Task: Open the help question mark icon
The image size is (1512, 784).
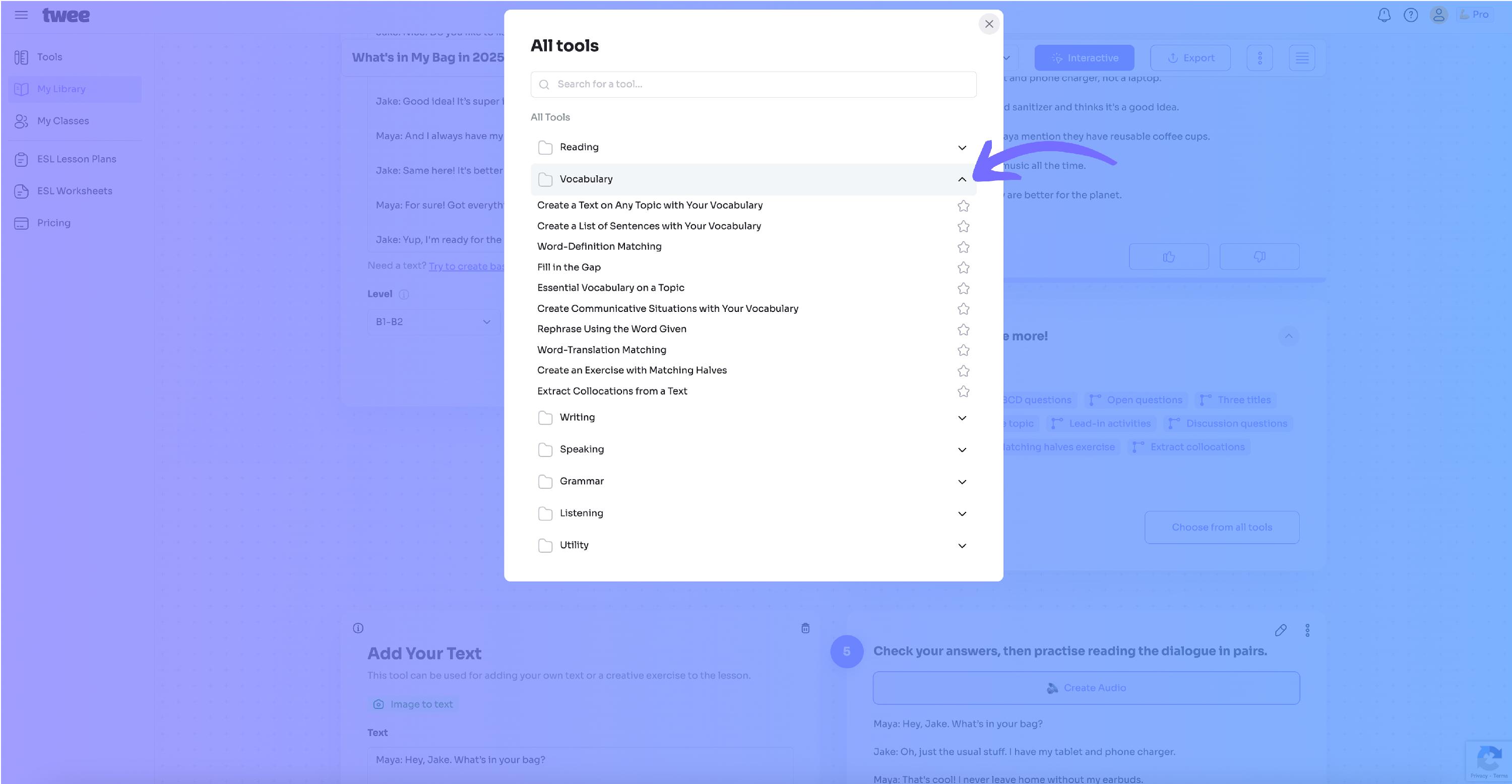Action: [x=1411, y=15]
